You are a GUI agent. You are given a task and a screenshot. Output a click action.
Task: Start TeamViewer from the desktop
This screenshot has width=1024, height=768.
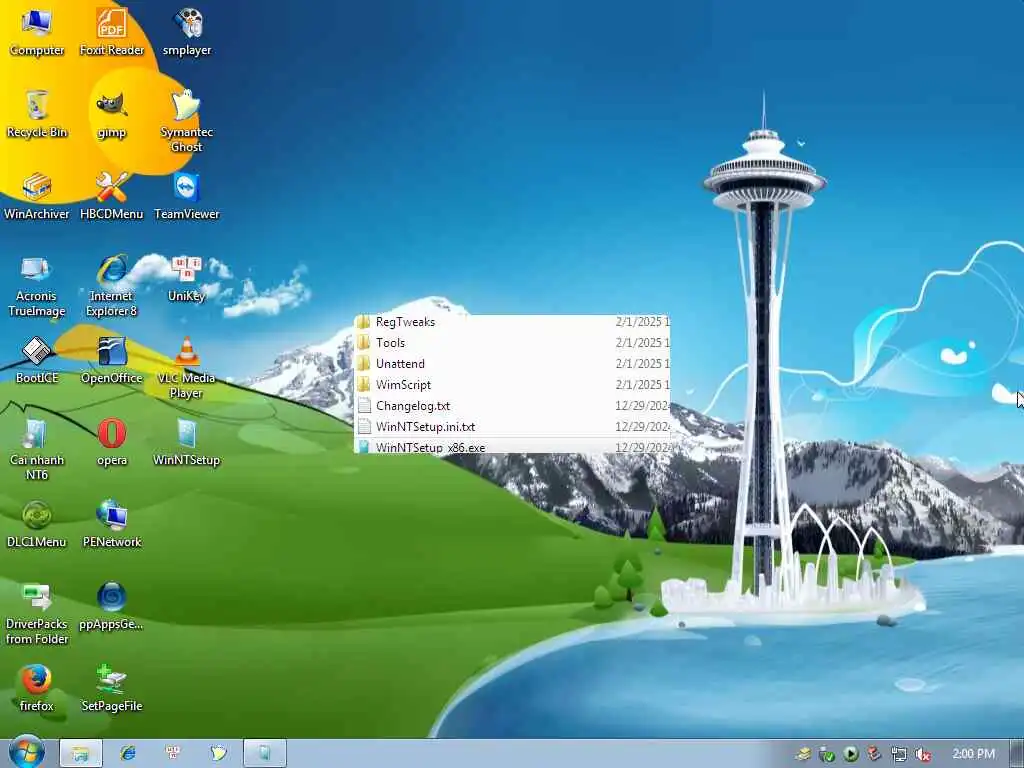(x=187, y=196)
